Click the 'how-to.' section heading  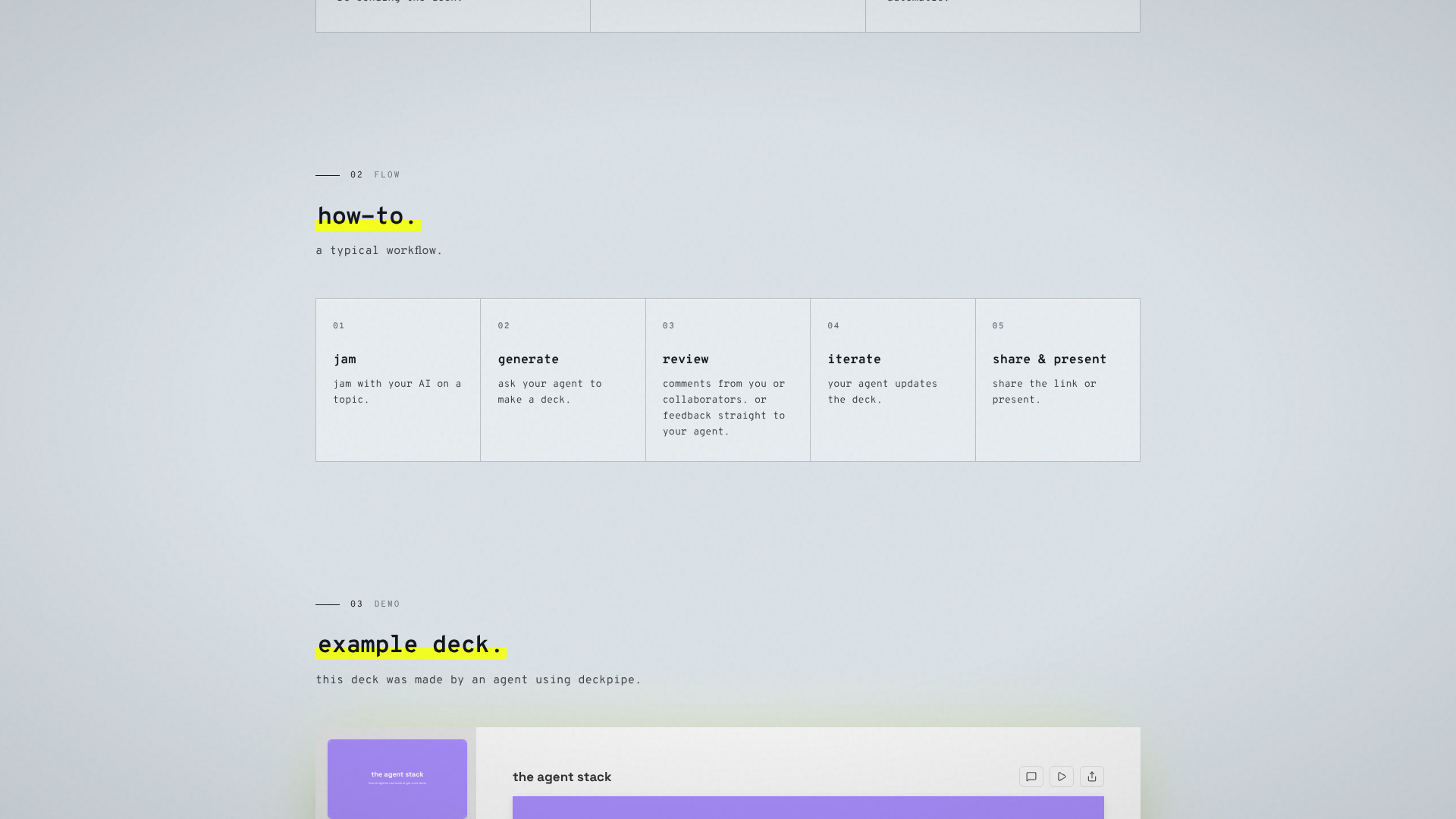[368, 217]
